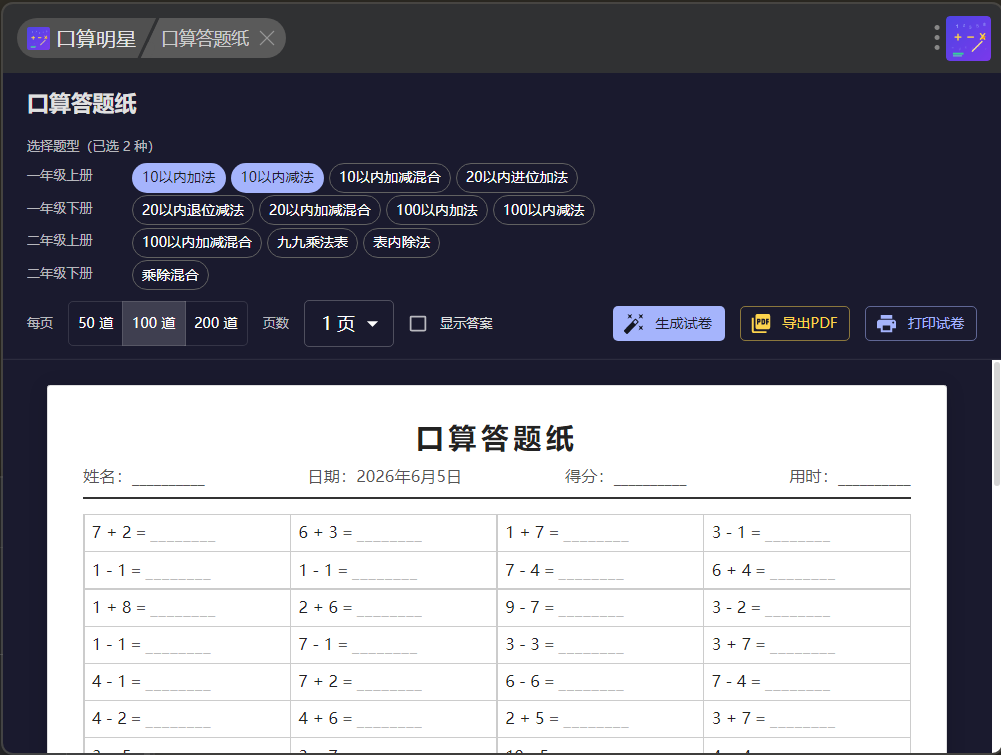Screen dimensions: 1001x755
Task: Click the problem cell 2 + 6 =
Action: pyautogui.click(x=393, y=608)
